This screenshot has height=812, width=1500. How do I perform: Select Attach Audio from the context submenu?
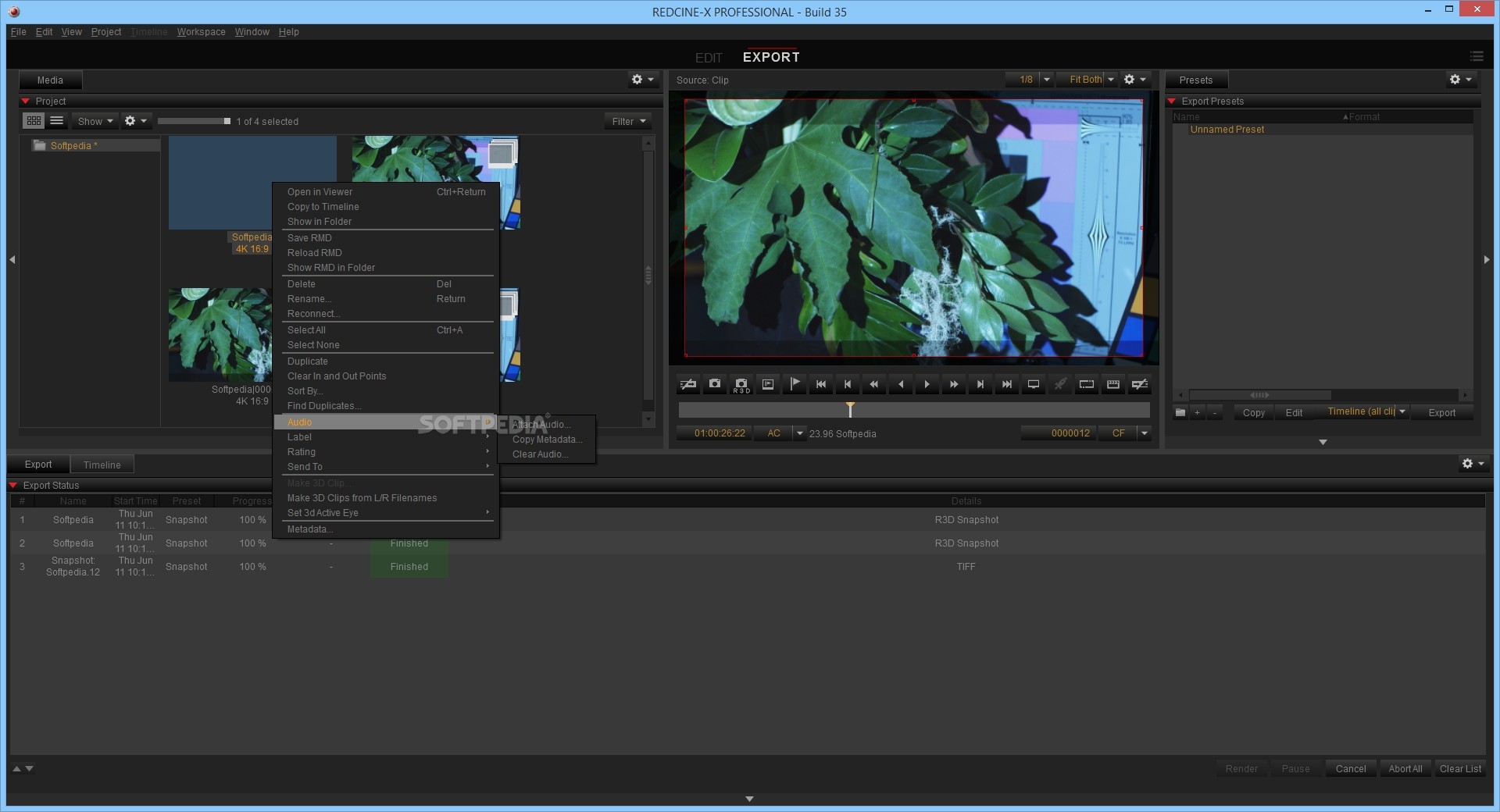pyautogui.click(x=542, y=424)
